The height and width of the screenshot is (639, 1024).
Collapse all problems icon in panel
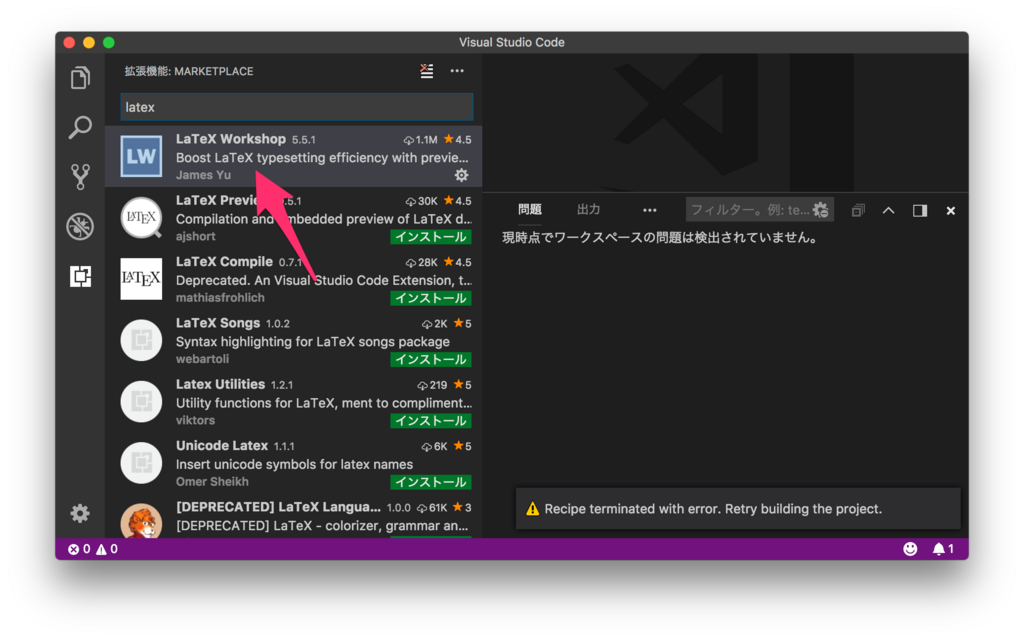click(x=857, y=210)
